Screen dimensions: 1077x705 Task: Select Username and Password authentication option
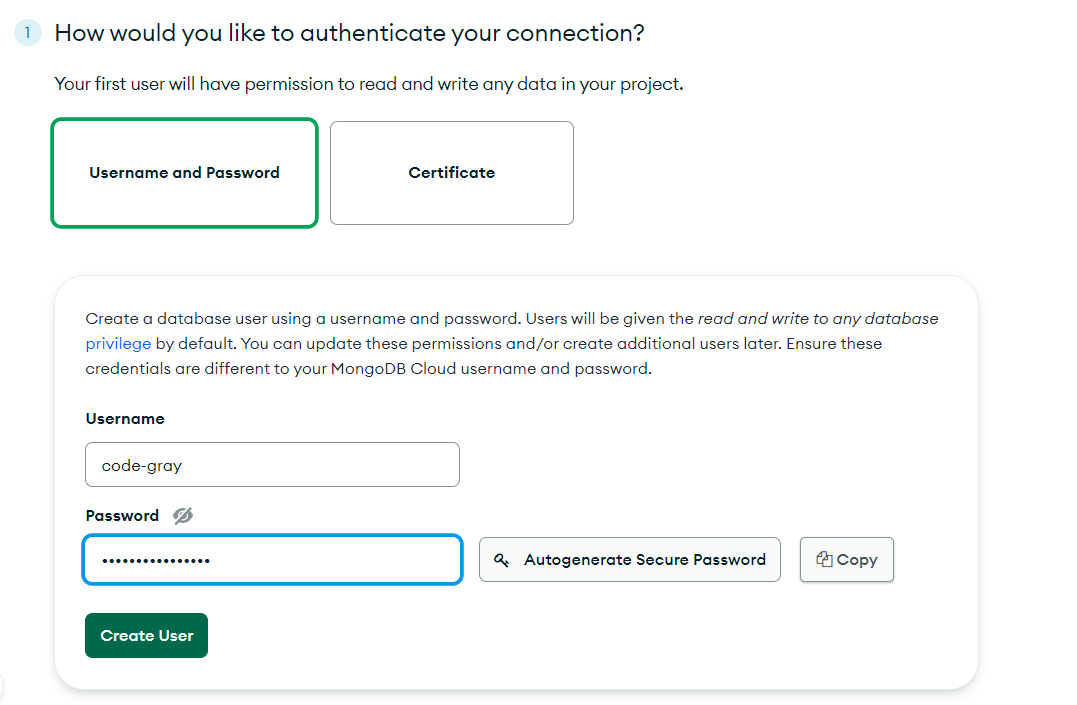[184, 173]
